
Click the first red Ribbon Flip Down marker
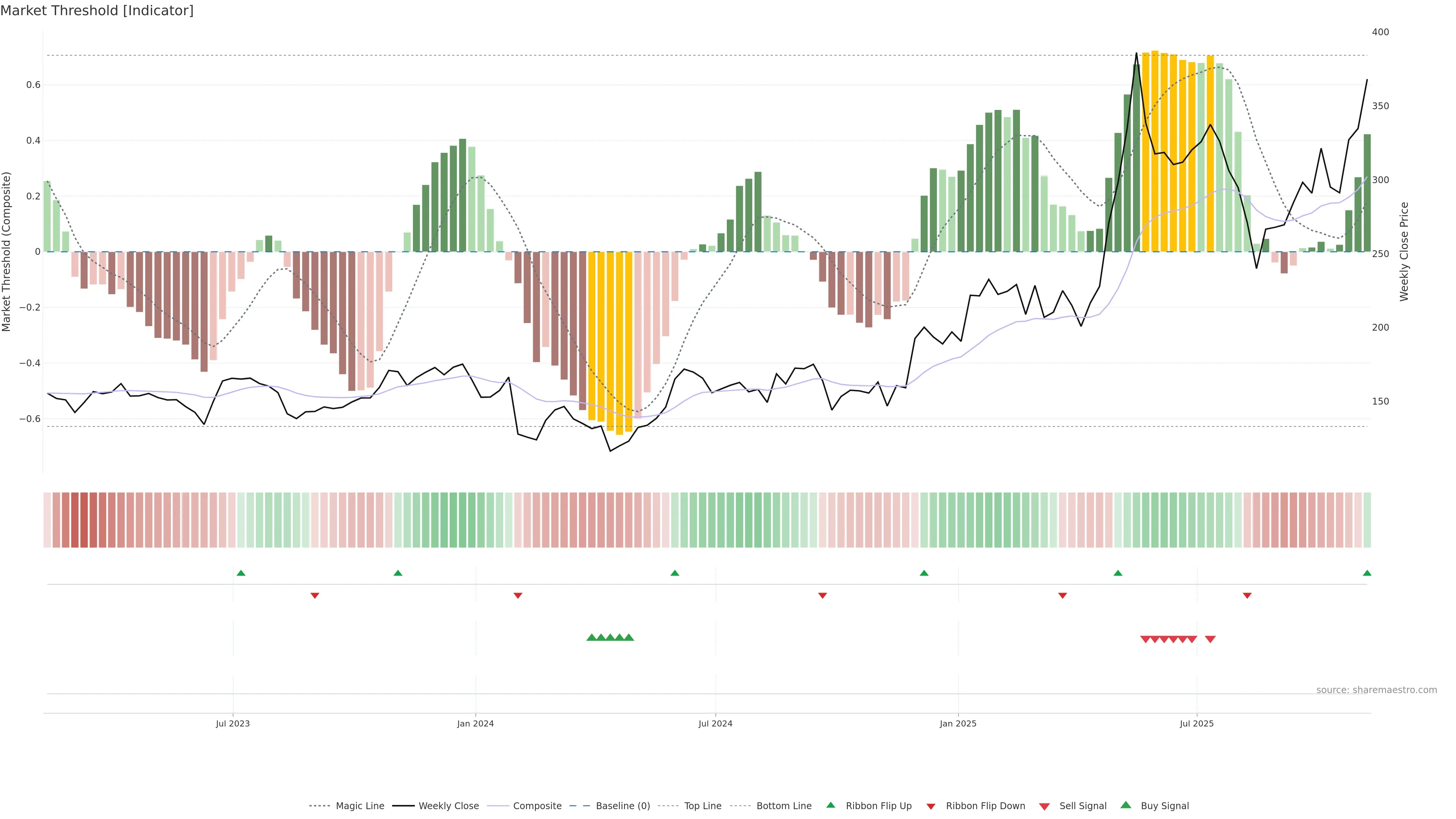tap(315, 596)
